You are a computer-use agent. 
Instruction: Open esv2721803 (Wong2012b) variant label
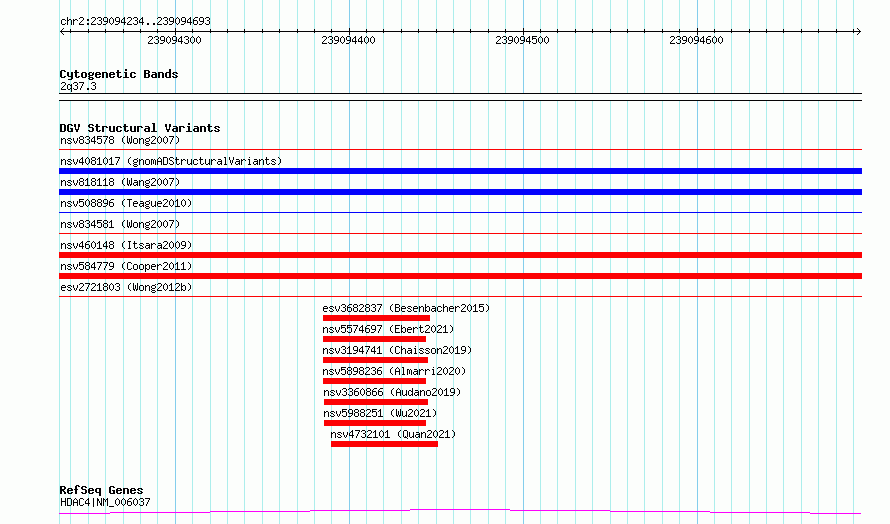[x=126, y=287]
